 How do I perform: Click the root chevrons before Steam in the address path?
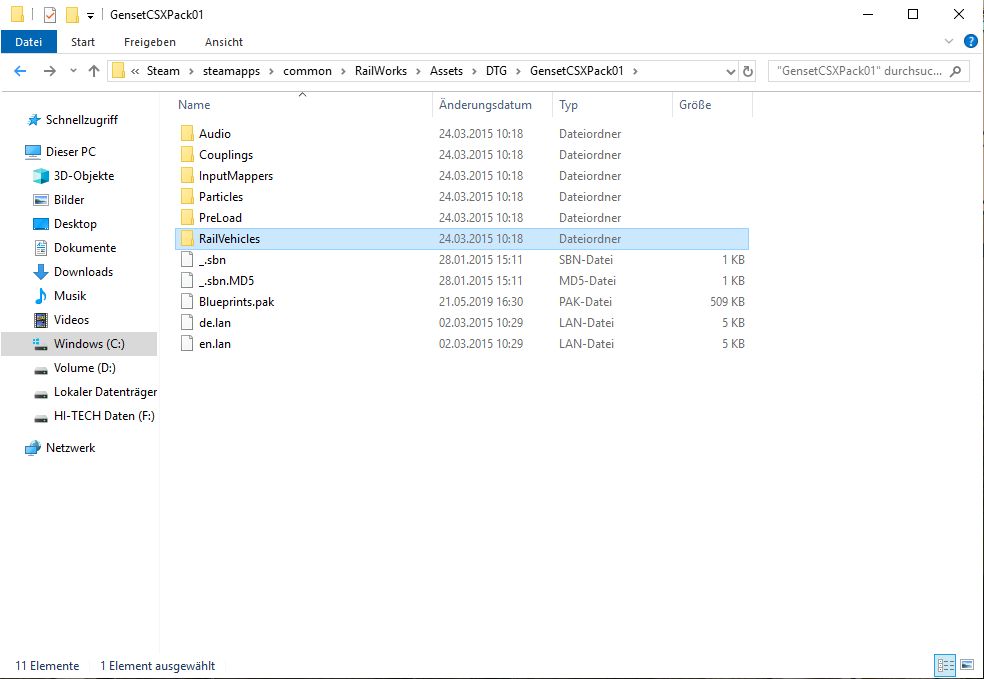(136, 72)
